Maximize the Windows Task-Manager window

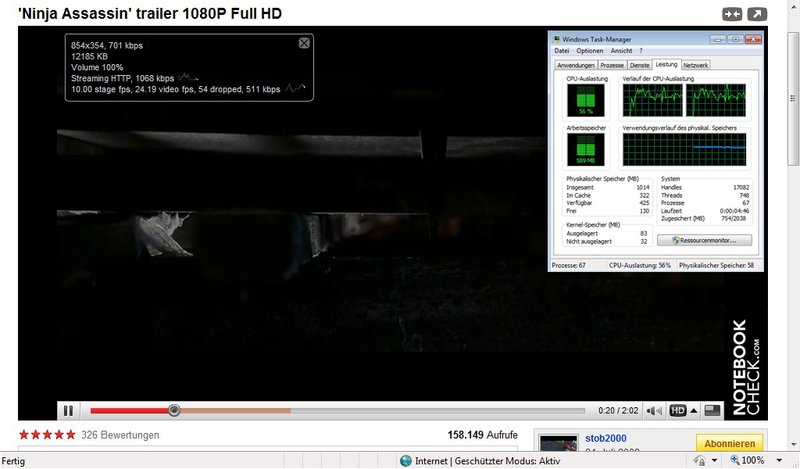(x=735, y=39)
